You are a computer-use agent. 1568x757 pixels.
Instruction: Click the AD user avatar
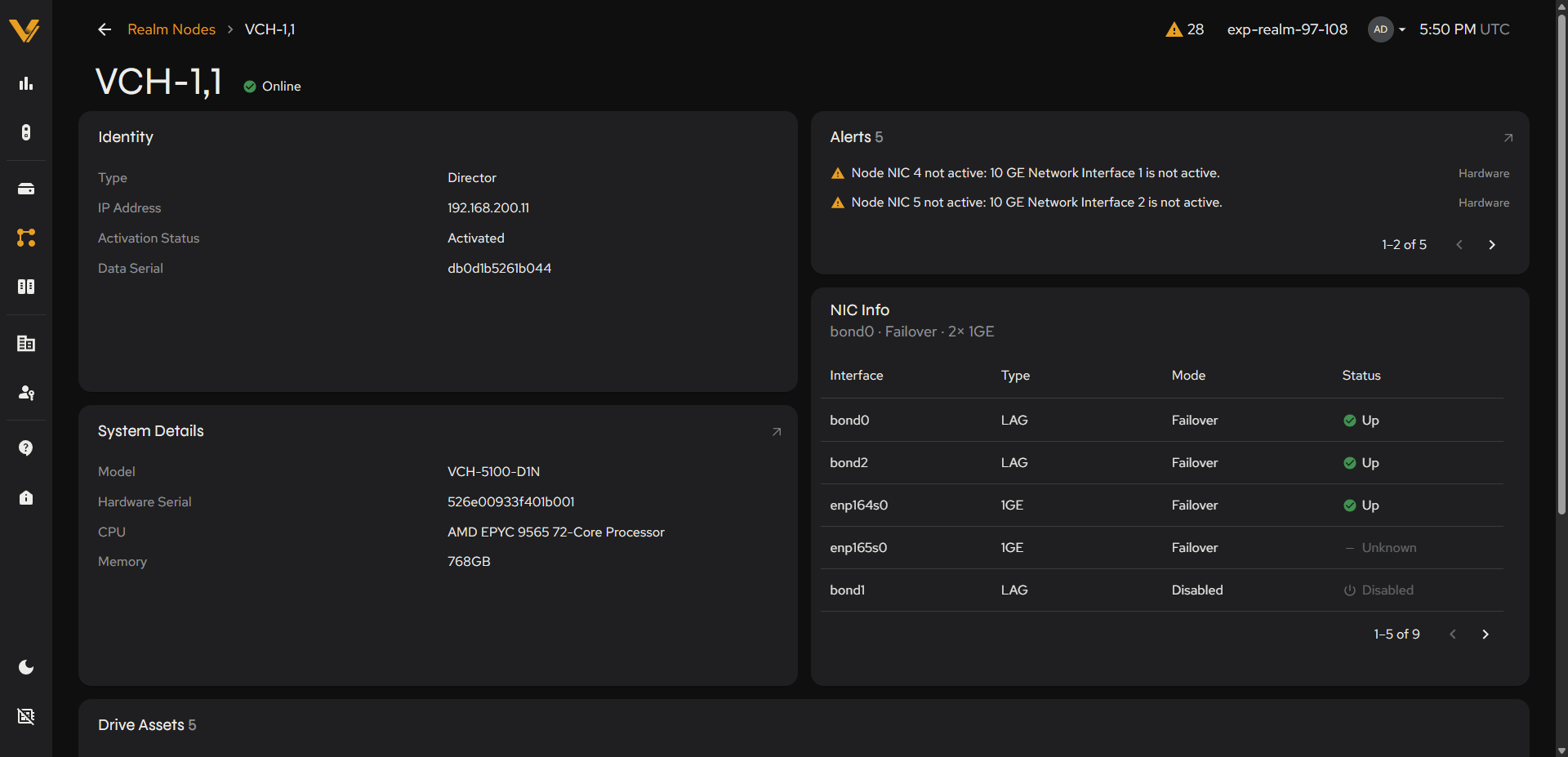1380,29
